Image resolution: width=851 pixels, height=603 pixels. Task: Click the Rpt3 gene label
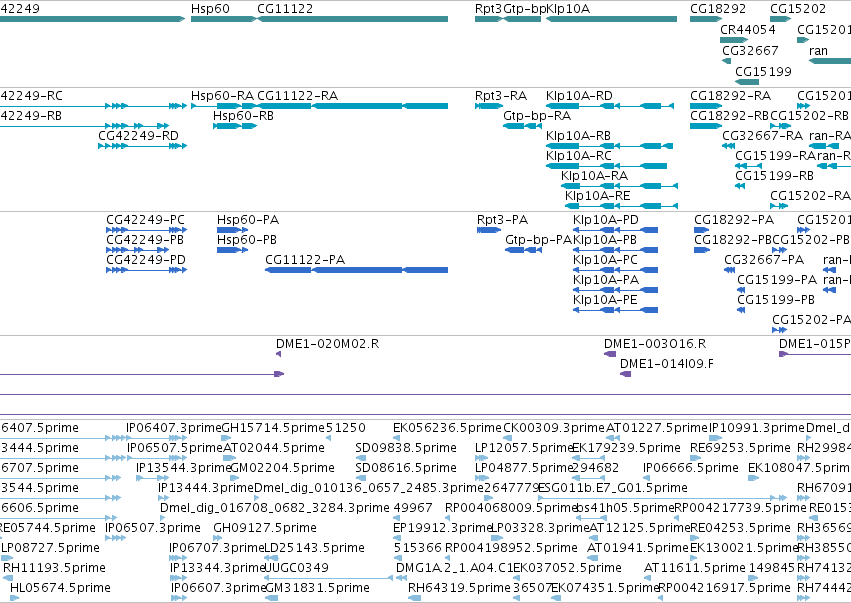coord(488,9)
